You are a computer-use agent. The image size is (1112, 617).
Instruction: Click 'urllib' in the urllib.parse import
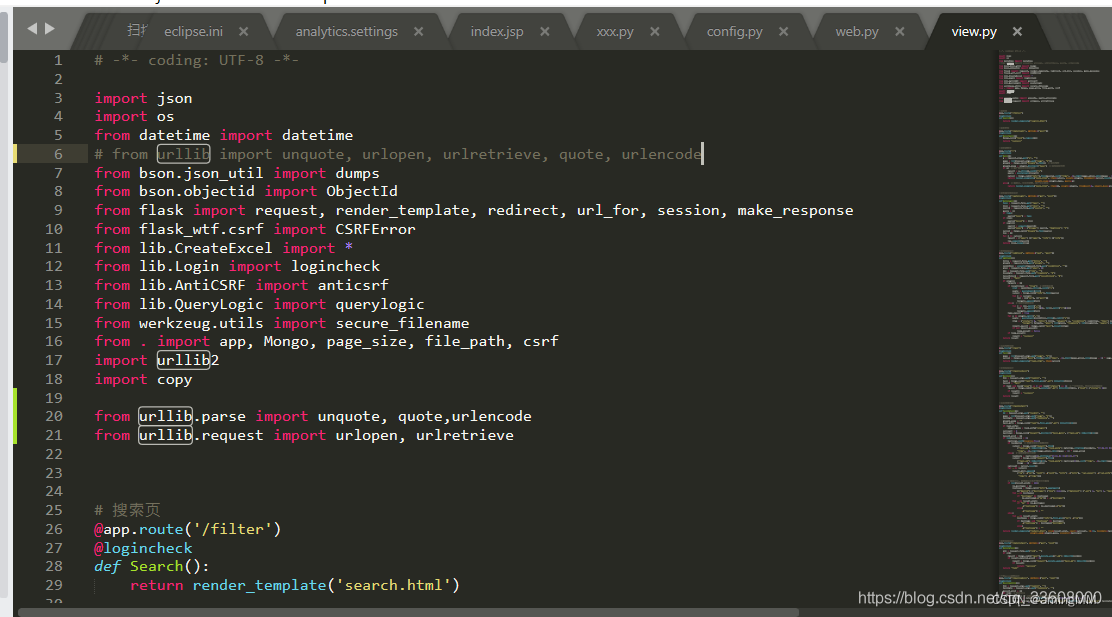pyautogui.click(x=165, y=416)
